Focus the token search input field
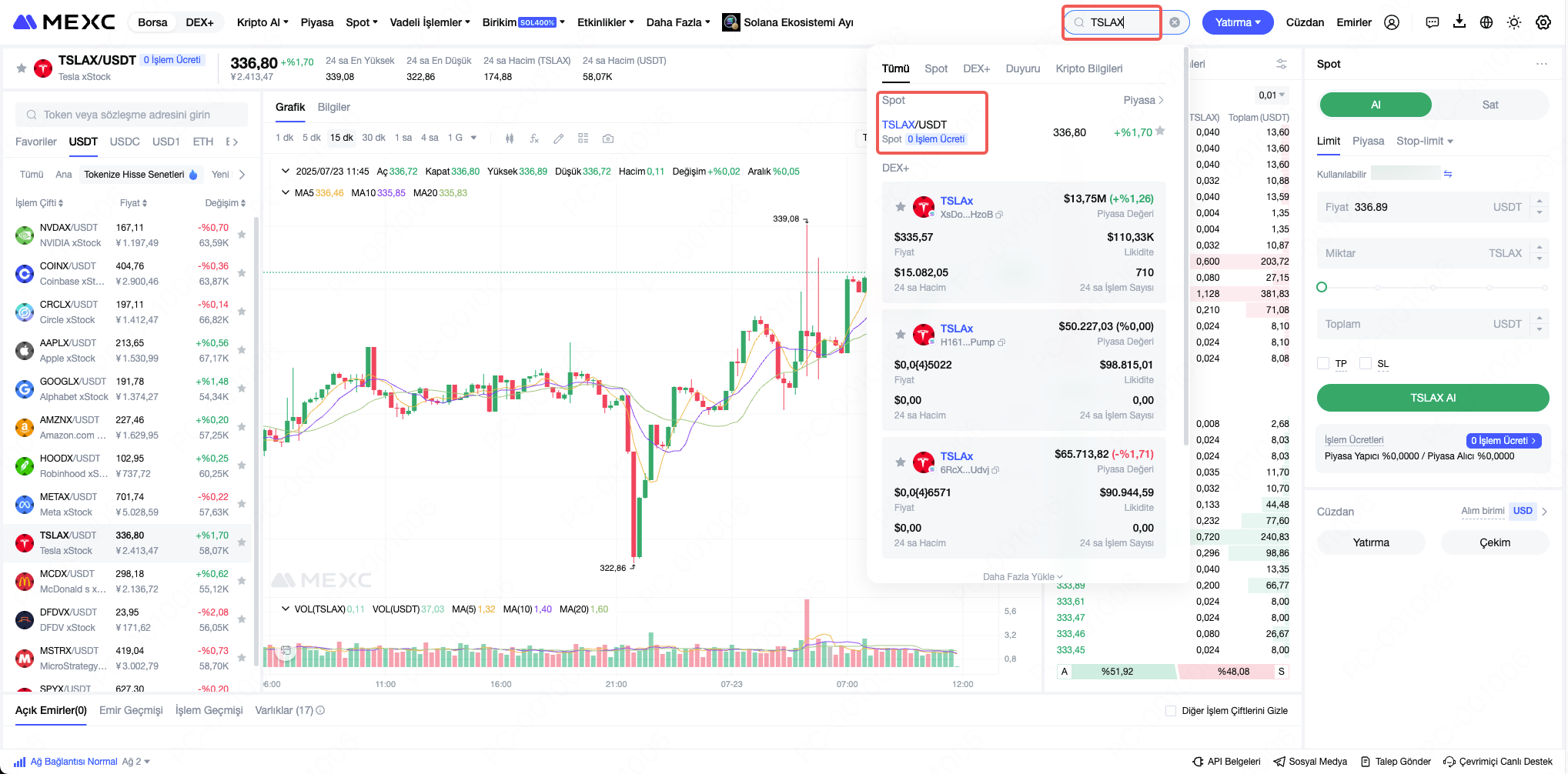The height and width of the screenshot is (774, 1568). click(132, 115)
